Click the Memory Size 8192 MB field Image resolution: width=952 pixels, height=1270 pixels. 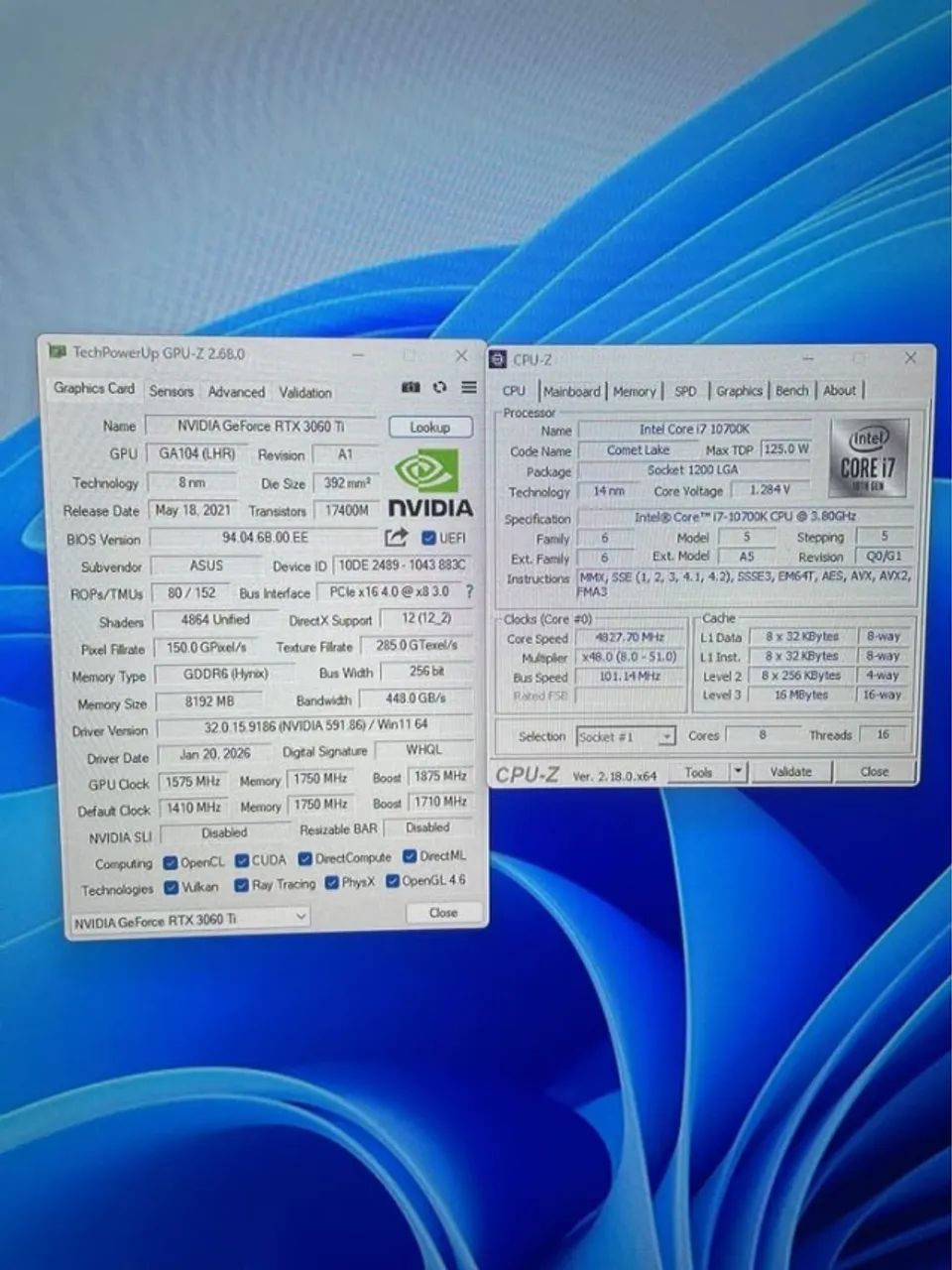pyautogui.click(x=207, y=700)
